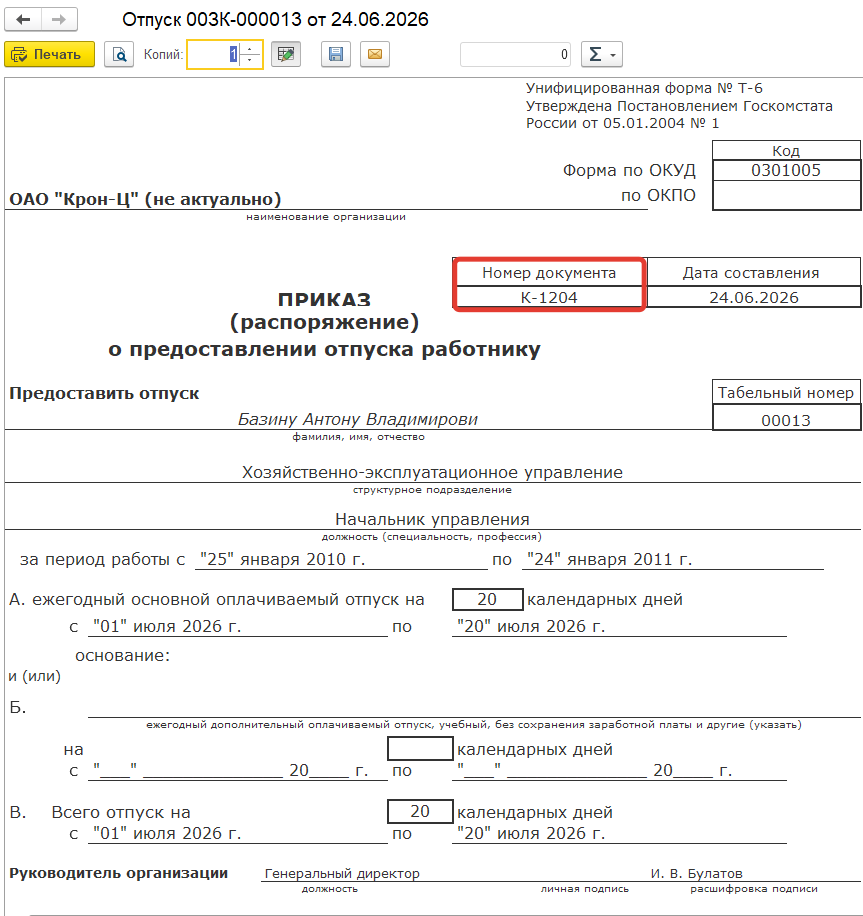Save the document with the floppy disk icon
Viewport: 863px width, 916px height.
(x=336, y=54)
